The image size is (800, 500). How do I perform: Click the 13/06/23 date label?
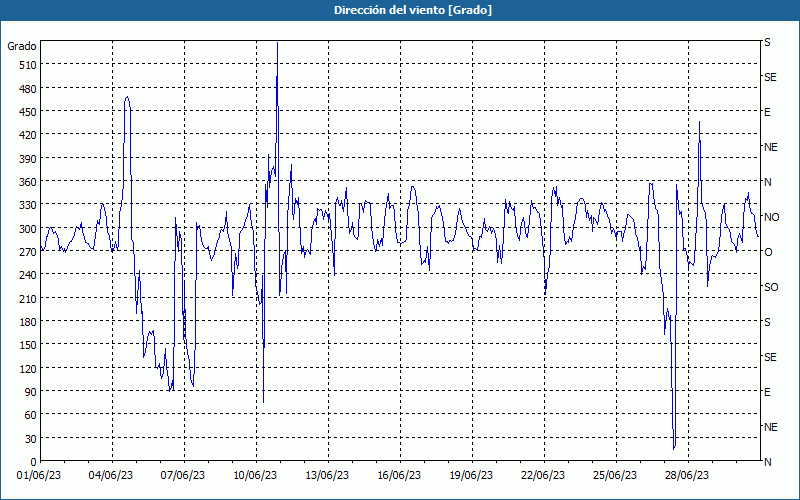tap(327, 476)
